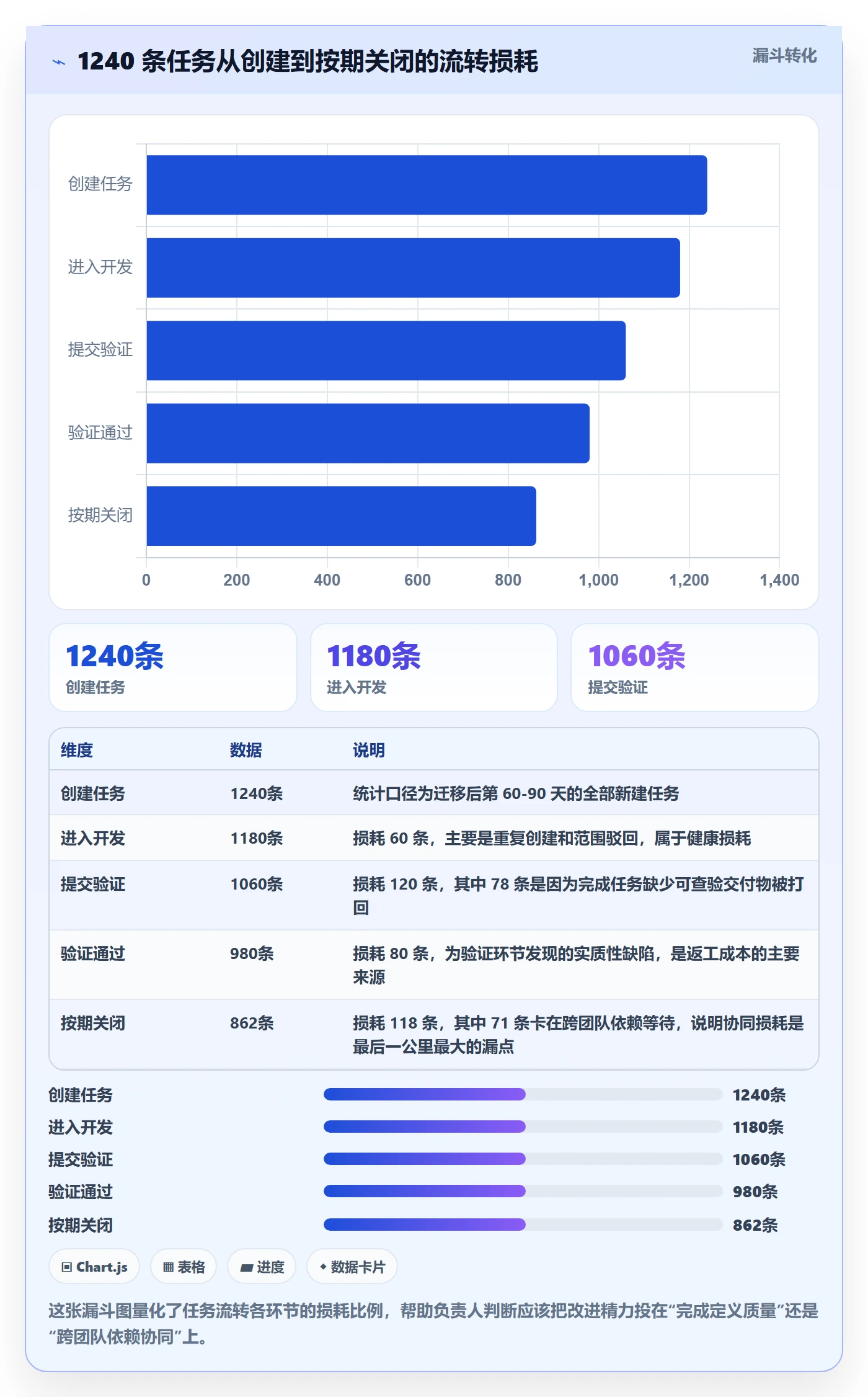Click the 862条 value beside the progress bar
This screenshot has width=868, height=1397.
coord(755,1225)
